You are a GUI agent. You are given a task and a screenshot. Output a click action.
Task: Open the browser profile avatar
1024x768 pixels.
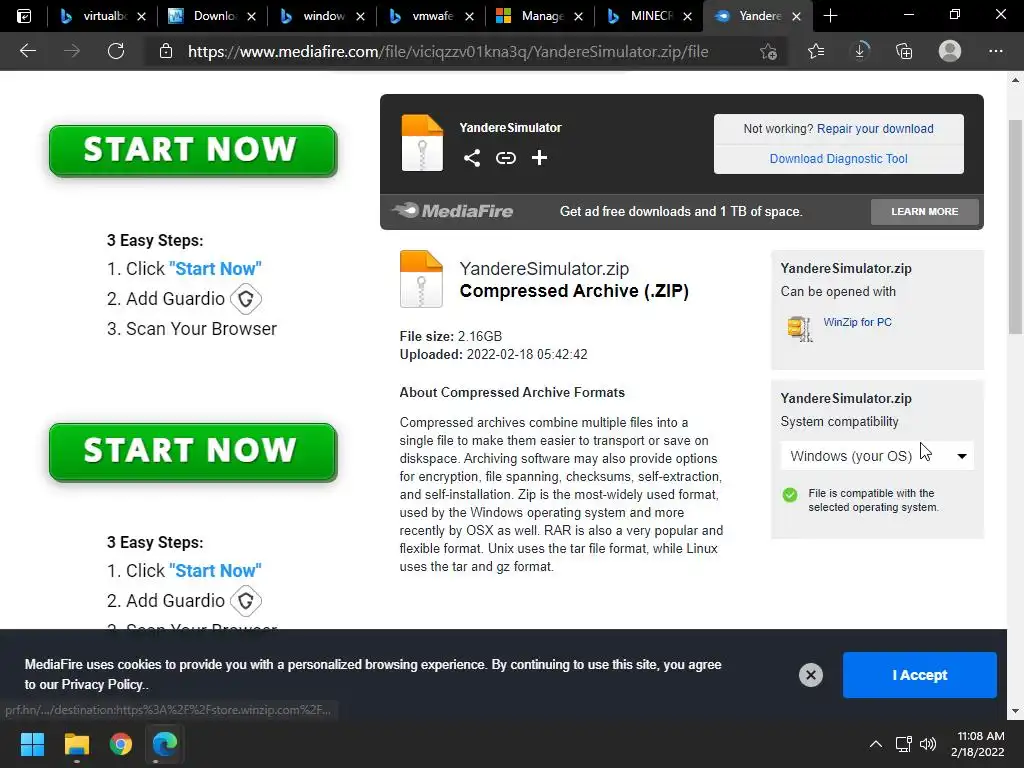950,51
